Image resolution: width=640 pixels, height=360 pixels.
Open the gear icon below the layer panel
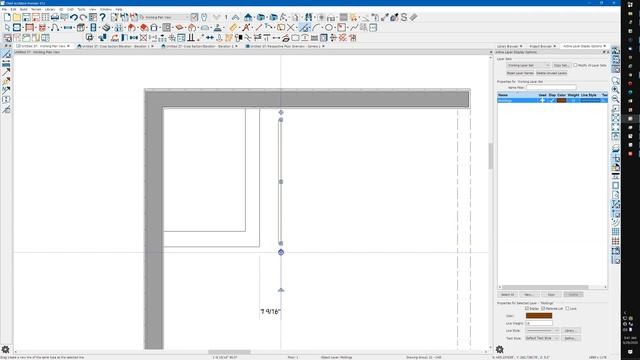pos(500,349)
